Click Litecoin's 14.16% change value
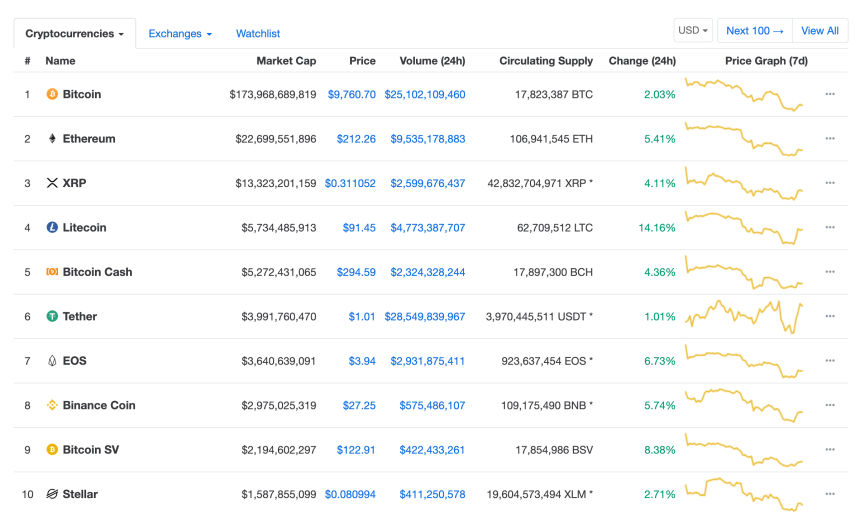 tap(657, 228)
